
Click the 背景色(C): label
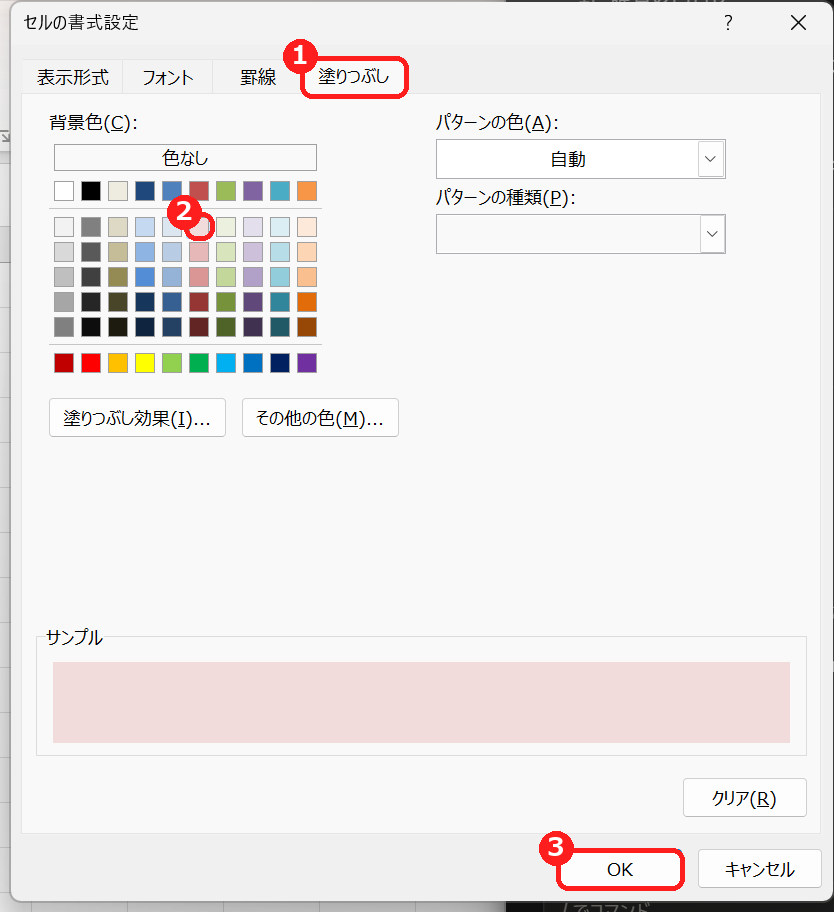(93, 122)
